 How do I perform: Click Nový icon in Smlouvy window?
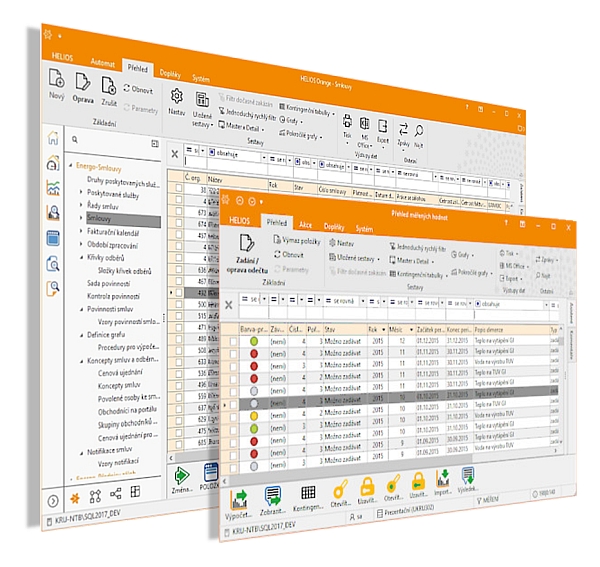(57, 78)
